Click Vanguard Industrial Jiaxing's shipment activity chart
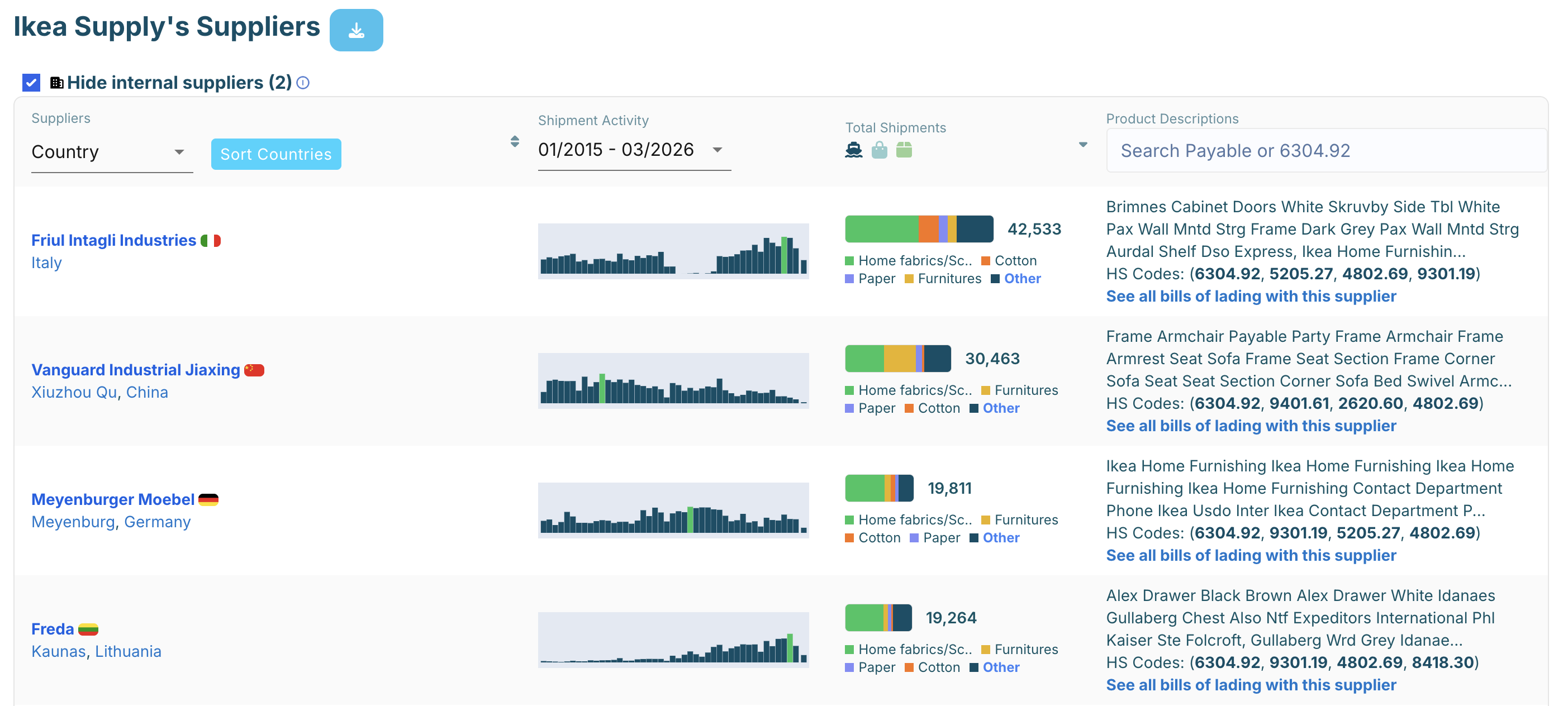Viewport: 1568px width, 706px height. coord(673,380)
